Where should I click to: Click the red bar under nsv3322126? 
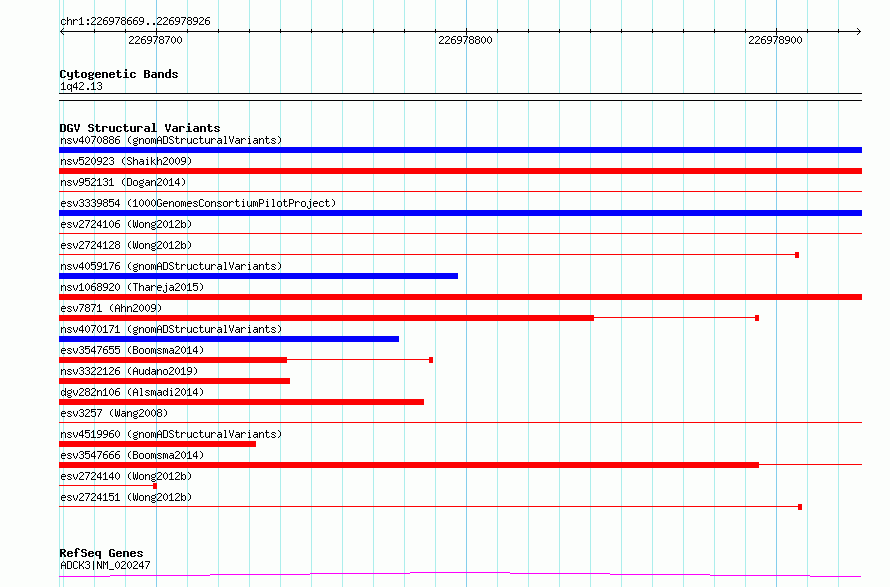174,381
